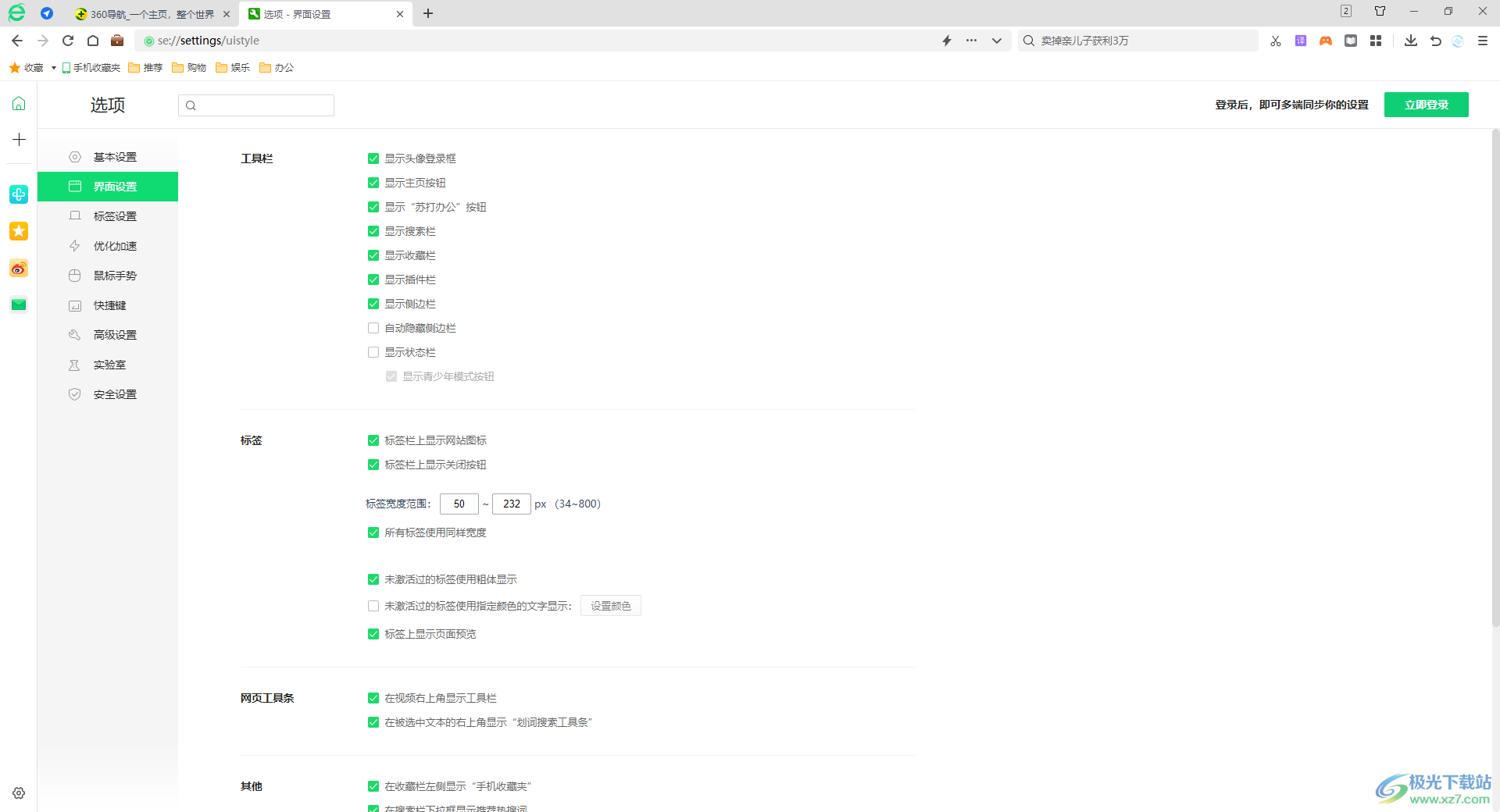Click the scissors screenshot tool icon
This screenshot has height=812, width=1500.
click(x=1276, y=41)
